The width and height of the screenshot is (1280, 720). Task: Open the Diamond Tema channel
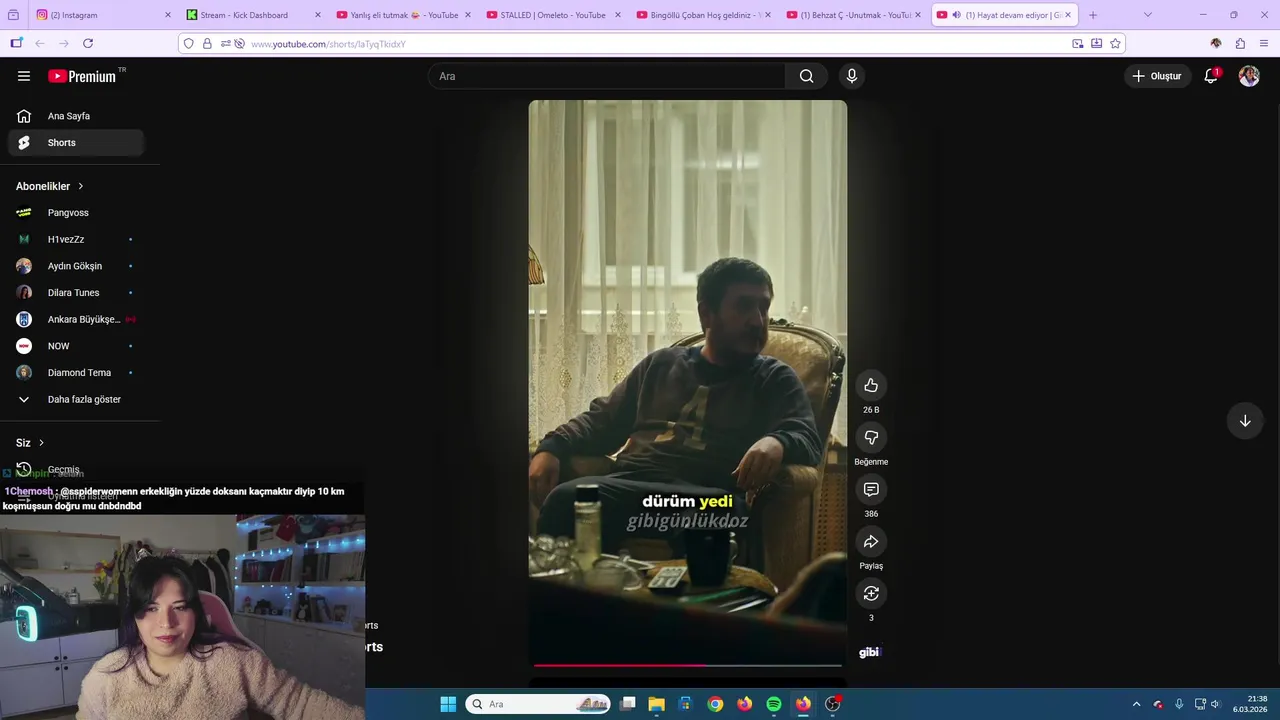click(76, 373)
